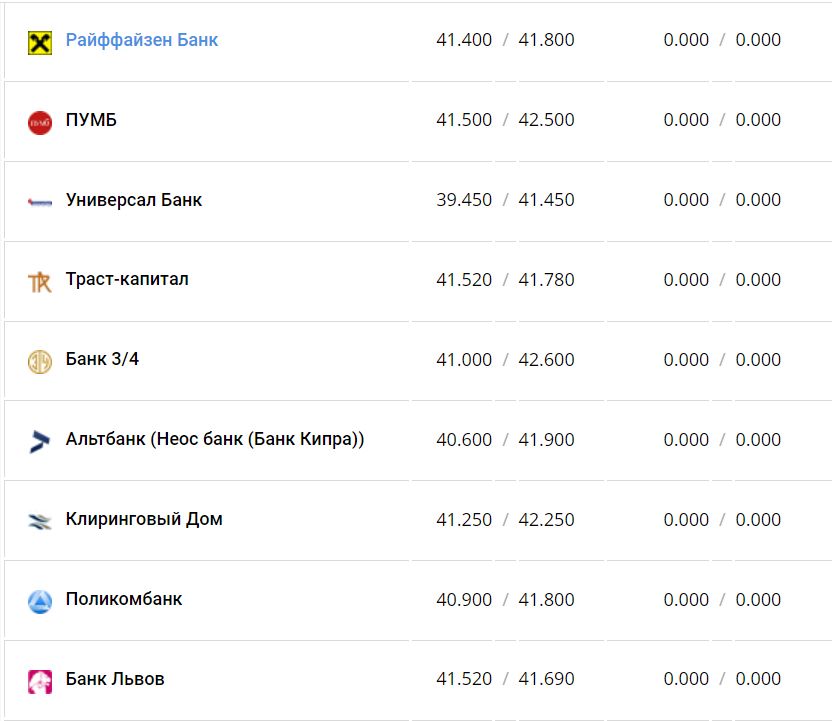Open Альтбанк (Неос банк) entry

pyautogui.click(x=215, y=439)
